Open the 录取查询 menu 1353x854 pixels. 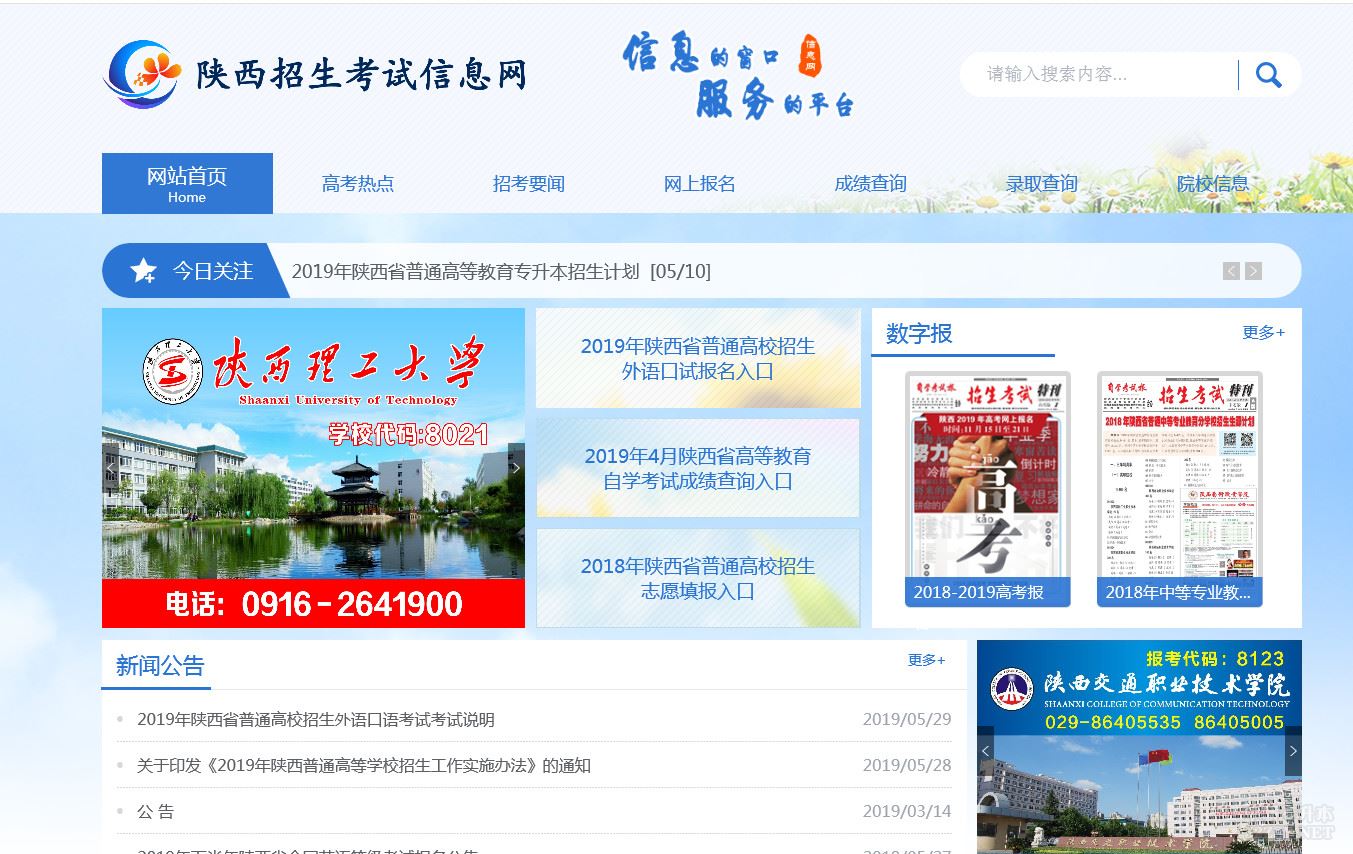(1042, 184)
